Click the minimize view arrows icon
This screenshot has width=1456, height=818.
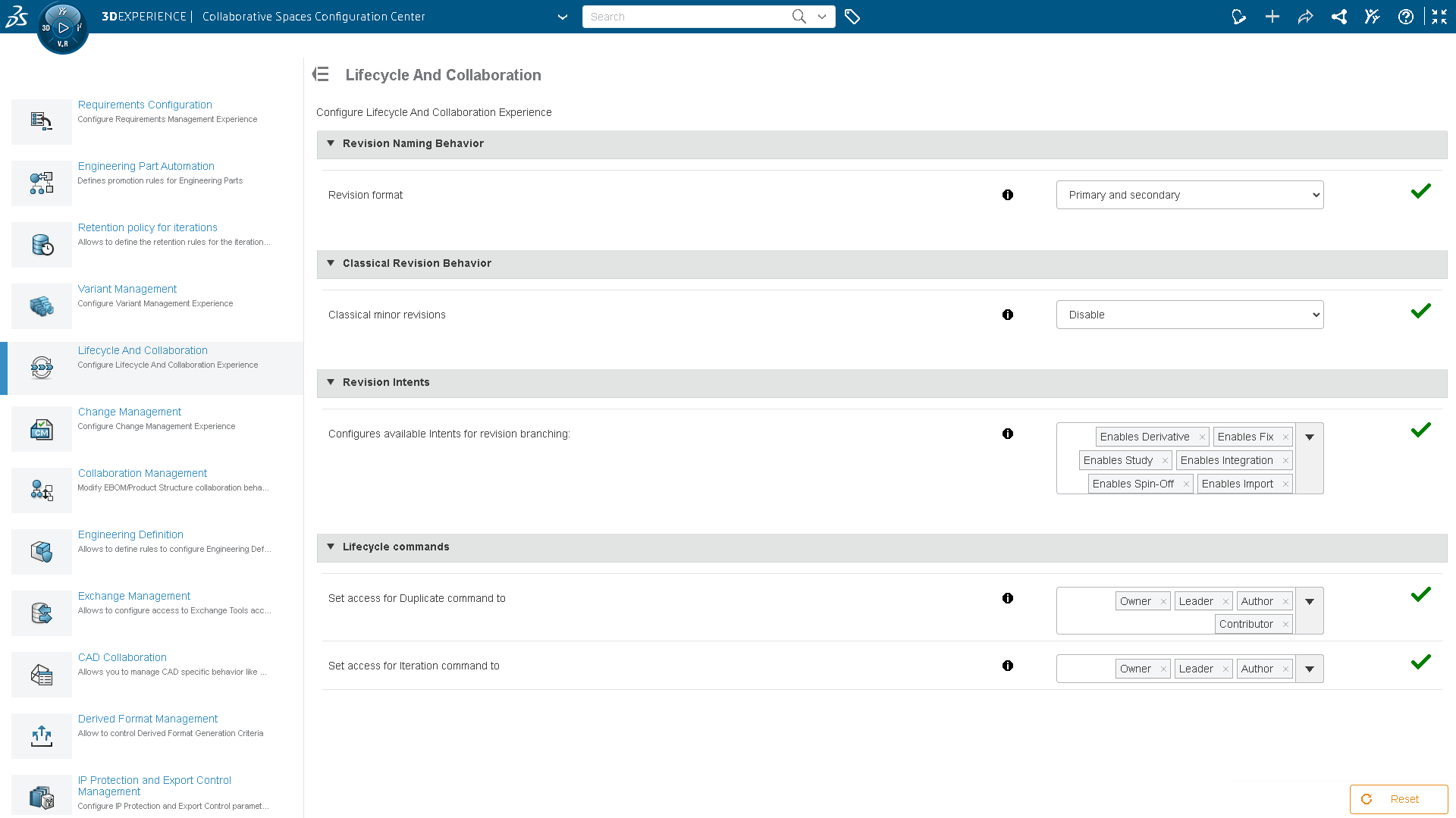point(1439,17)
